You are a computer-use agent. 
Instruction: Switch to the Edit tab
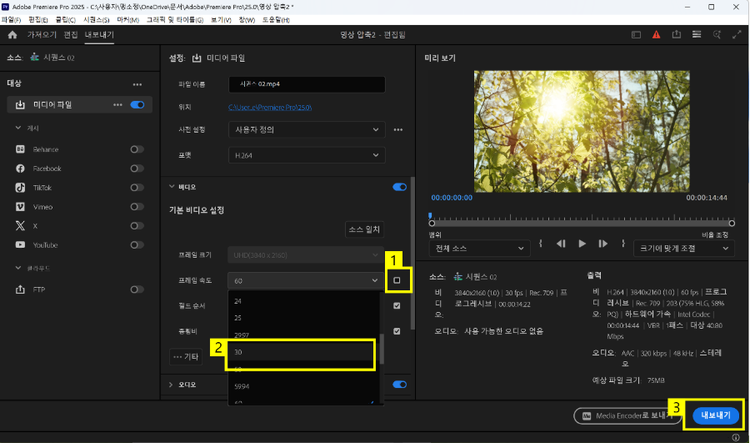71,35
